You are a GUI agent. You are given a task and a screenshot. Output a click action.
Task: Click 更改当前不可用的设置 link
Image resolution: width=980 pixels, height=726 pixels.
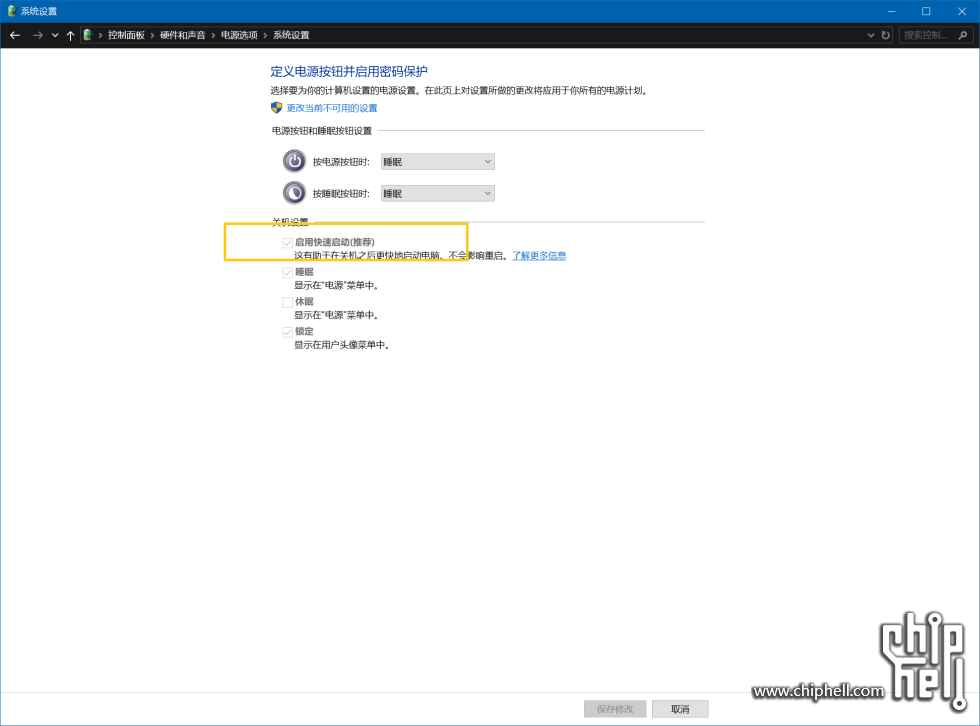(x=332, y=108)
